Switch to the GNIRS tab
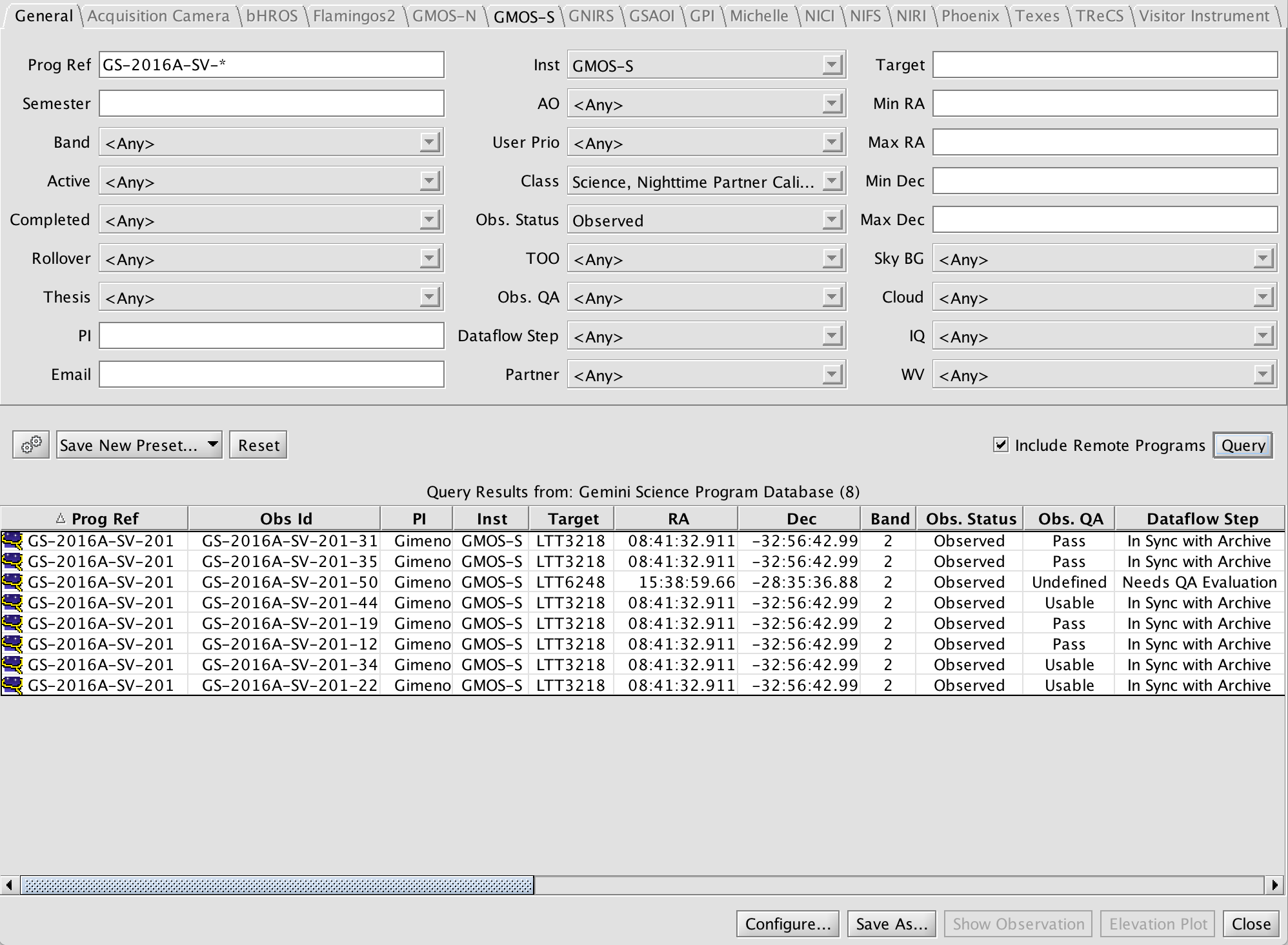 click(x=590, y=15)
